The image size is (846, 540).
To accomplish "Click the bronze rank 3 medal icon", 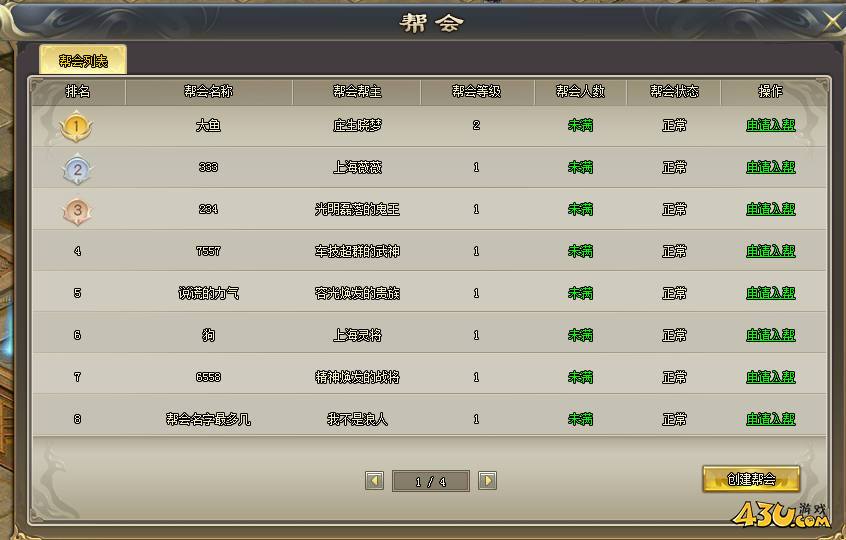I will click(78, 210).
